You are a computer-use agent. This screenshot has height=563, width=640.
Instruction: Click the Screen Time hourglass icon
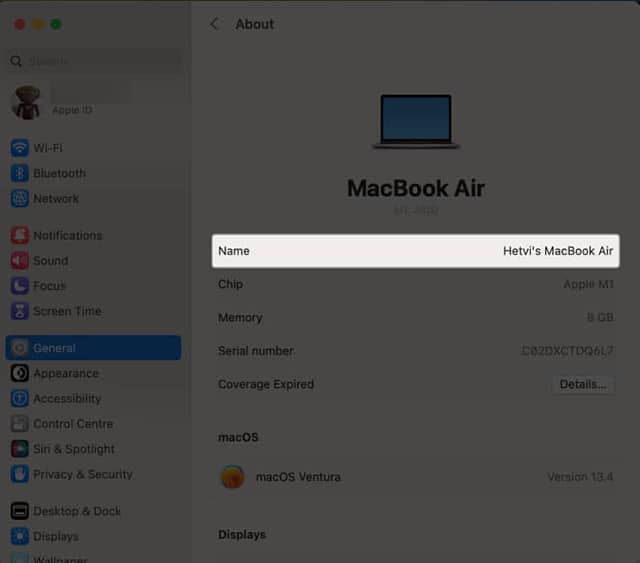pos(20,311)
